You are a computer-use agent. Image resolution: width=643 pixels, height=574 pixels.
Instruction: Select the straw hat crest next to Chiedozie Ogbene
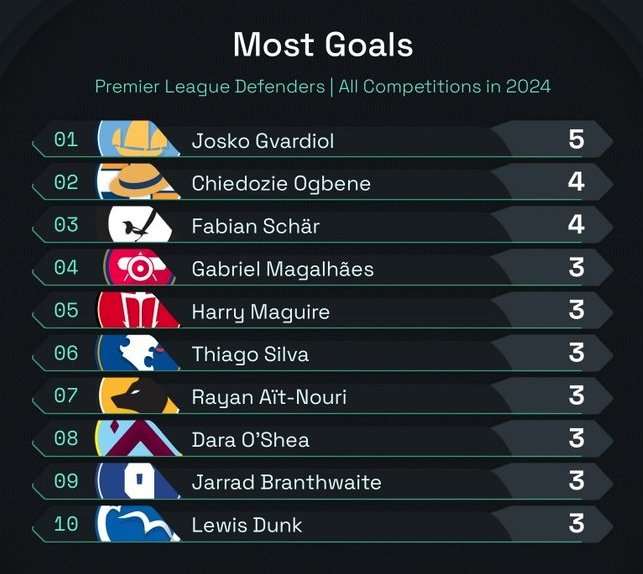coord(139,181)
